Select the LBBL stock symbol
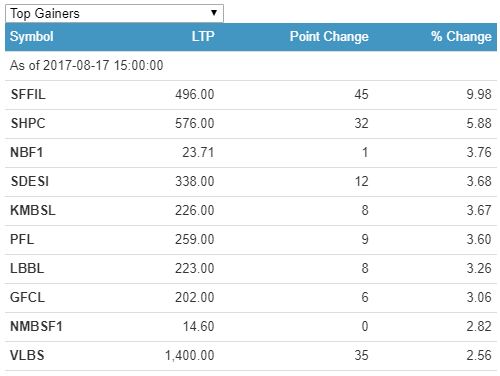This screenshot has height=376, width=500. click(x=27, y=269)
